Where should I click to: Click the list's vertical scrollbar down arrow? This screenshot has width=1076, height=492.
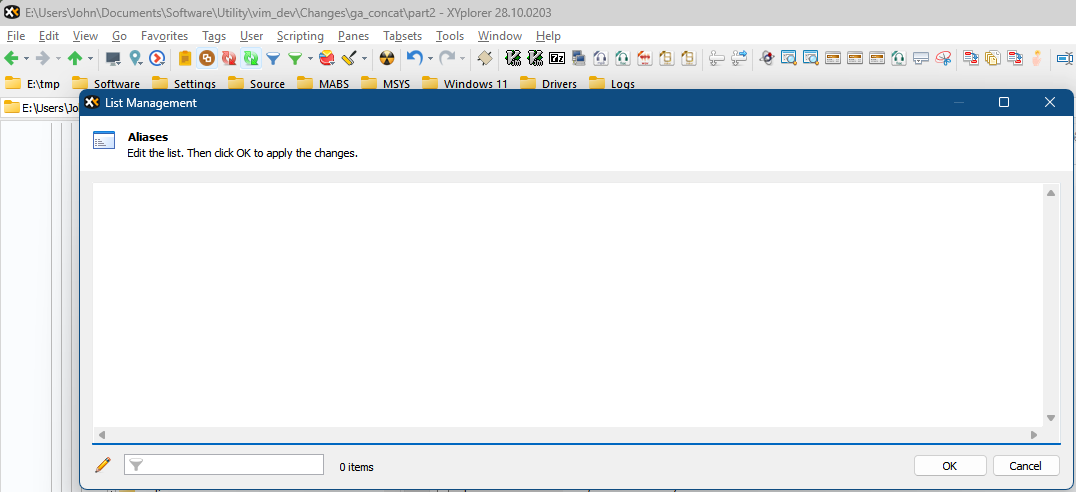click(x=1051, y=418)
